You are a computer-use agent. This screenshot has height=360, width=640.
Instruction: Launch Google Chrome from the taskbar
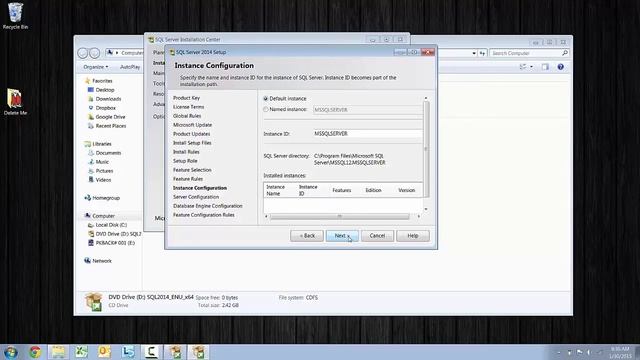(x=35, y=352)
